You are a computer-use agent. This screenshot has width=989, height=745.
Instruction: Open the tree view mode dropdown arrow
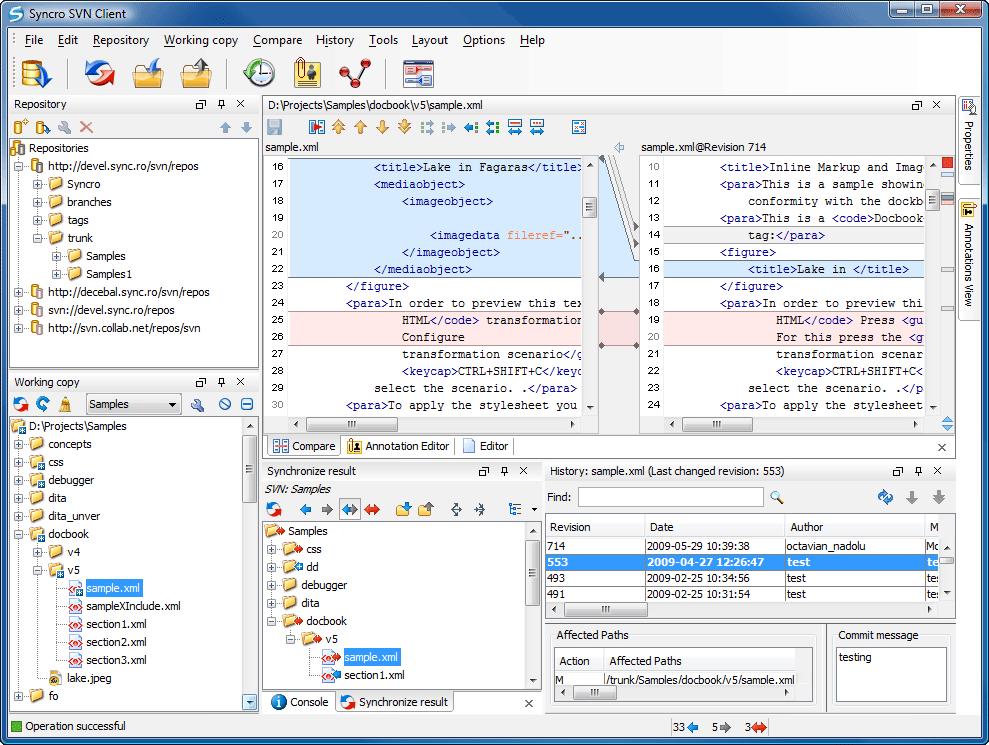[x=534, y=510]
